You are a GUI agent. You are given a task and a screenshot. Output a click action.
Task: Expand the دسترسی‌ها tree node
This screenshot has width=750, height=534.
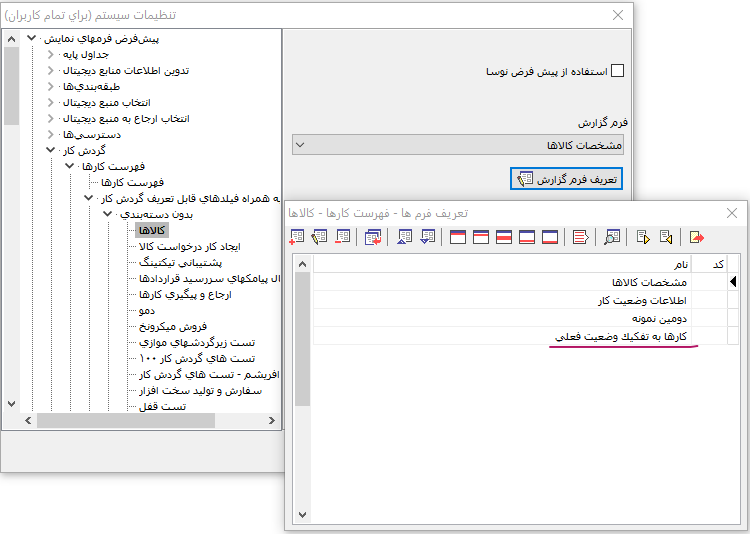coord(50,134)
